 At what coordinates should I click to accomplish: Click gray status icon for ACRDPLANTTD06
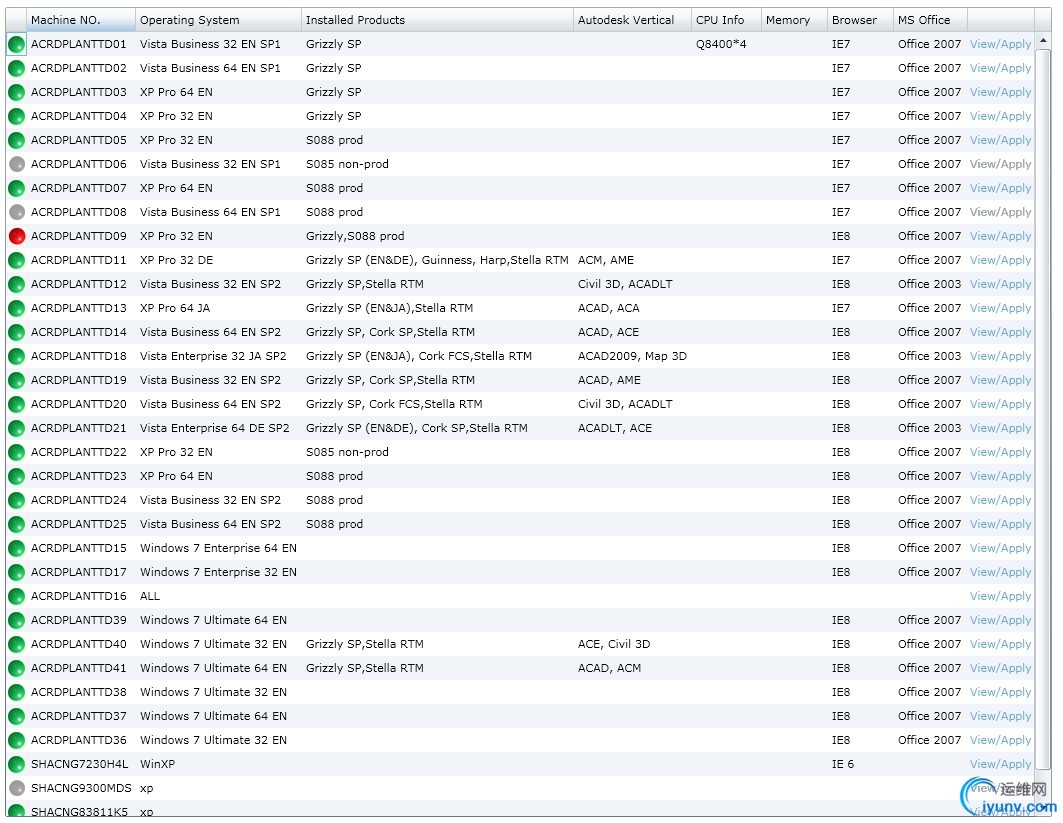(16, 165)
